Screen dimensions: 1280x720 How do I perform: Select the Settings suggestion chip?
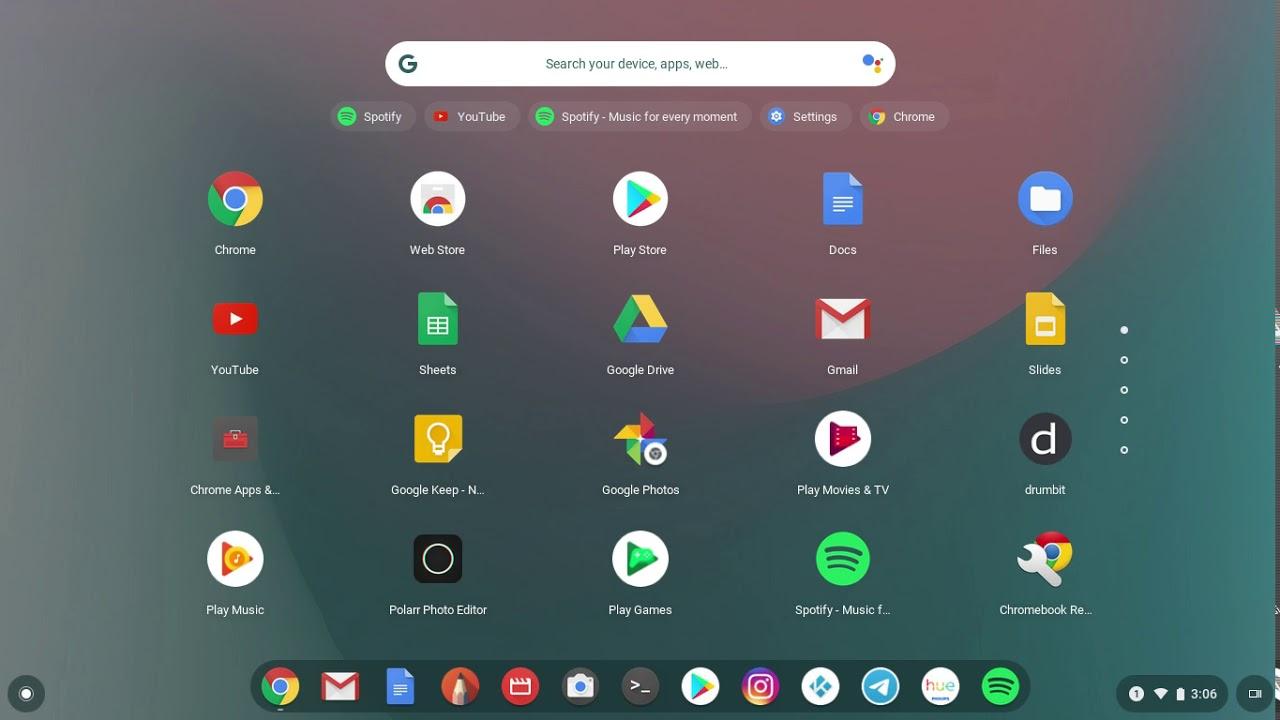805,117
